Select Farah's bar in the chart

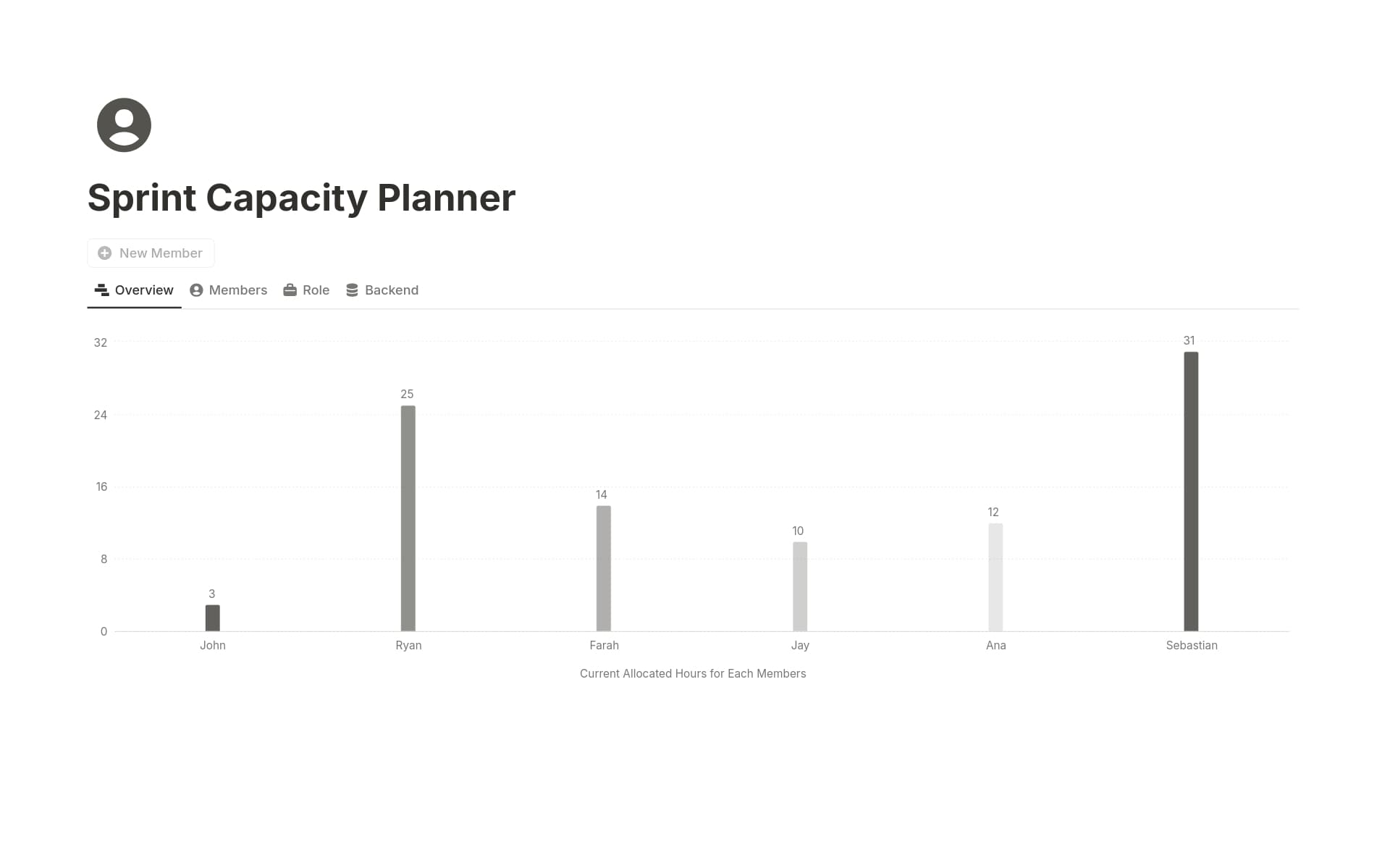point(604,568)
